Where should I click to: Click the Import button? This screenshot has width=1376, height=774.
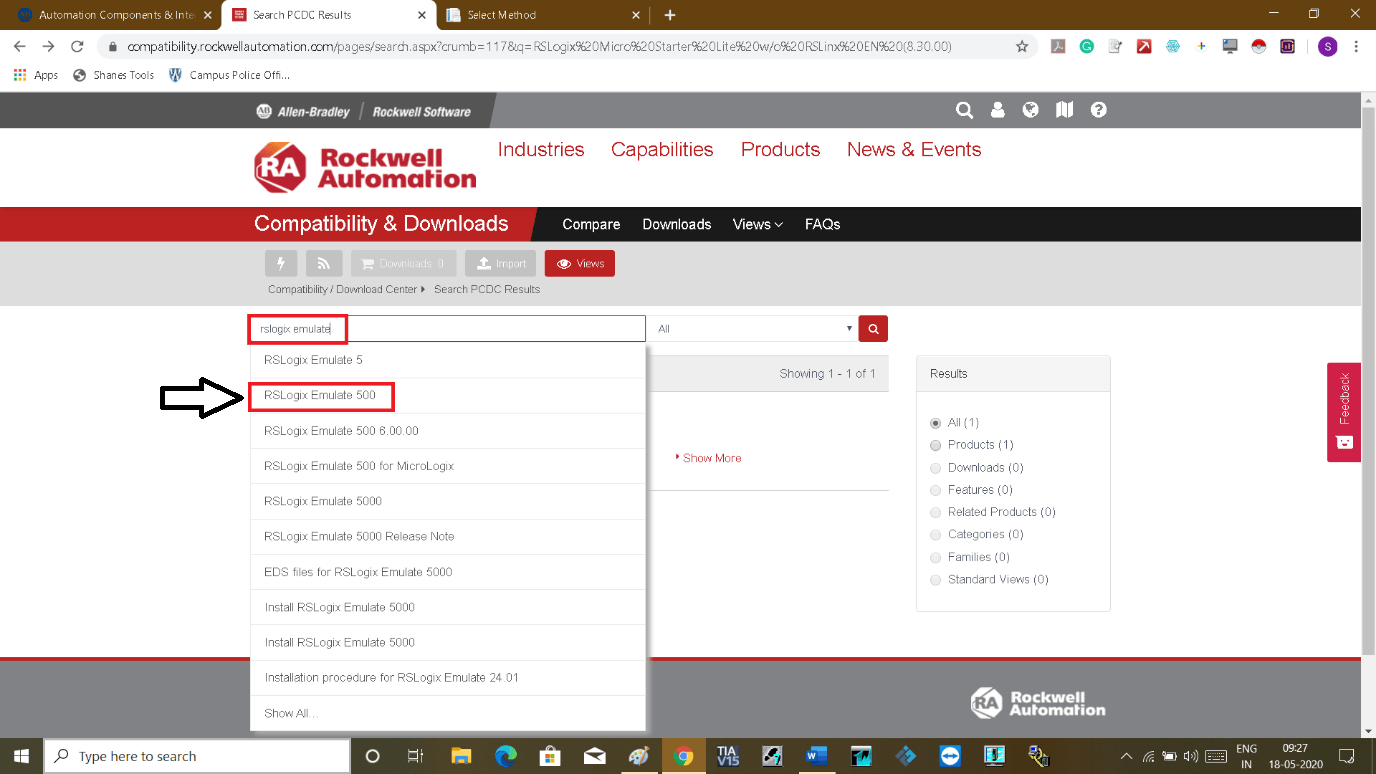tap(500, 263)
